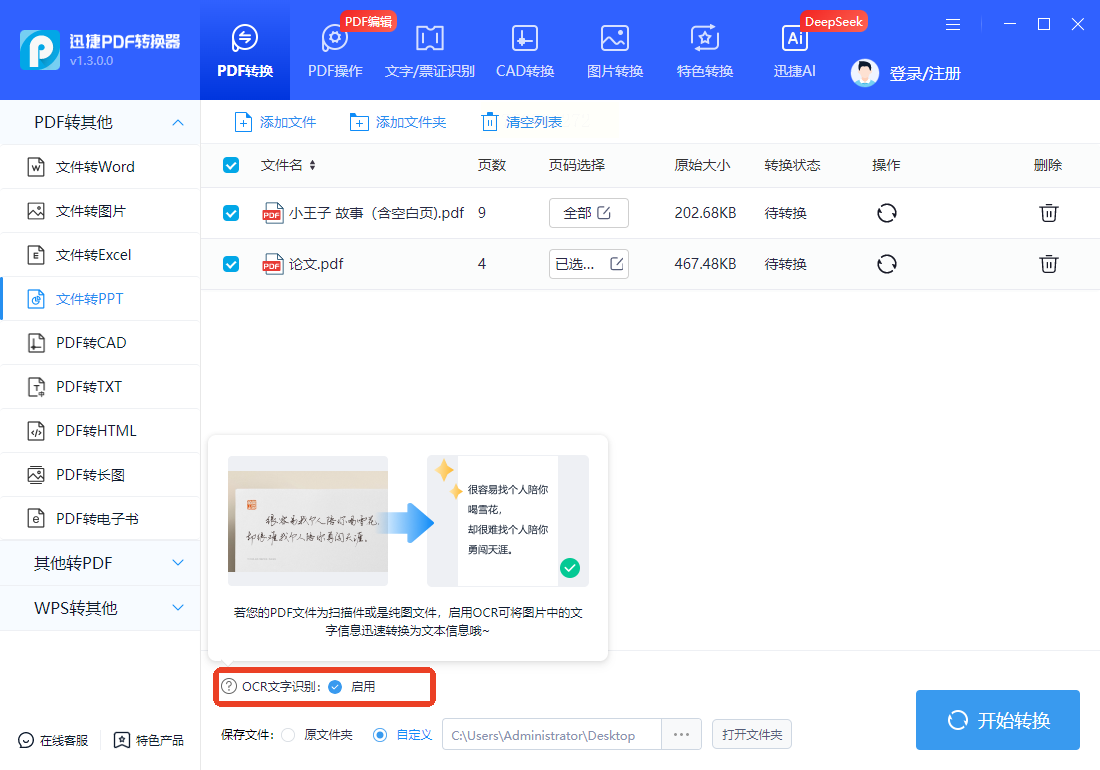The image size is (1100, 770).
Task: Click the browse ellipsis button
Action: pyautogui.click(x=681, y=735)
